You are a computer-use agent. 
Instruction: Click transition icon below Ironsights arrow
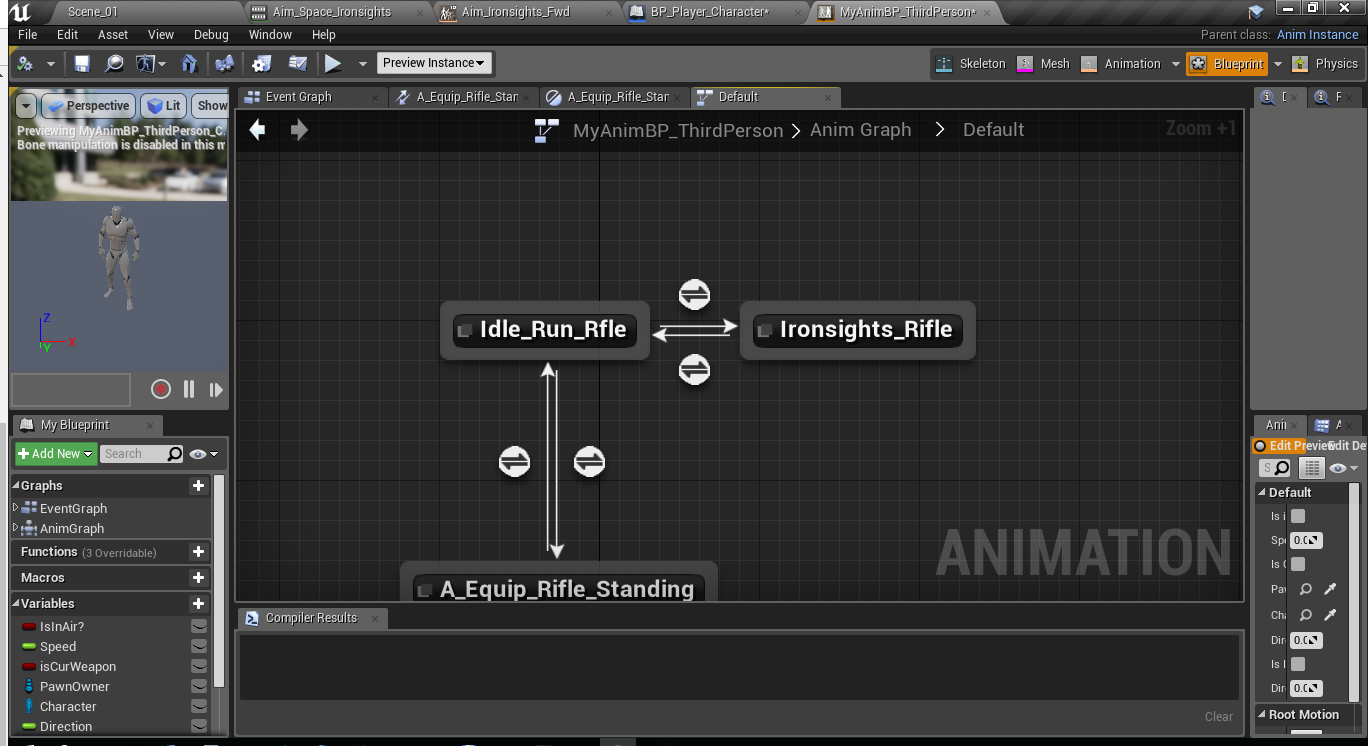tap(694, 370)
